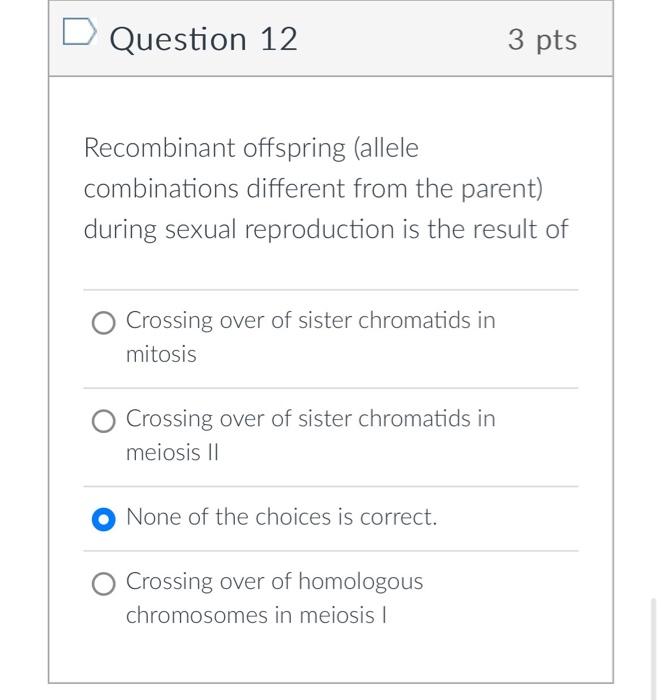Image resolution: width=662 pixels, height=700 pixels.
Task: Click the 'Crossing over of homologous' answer text
Action: 275,582
